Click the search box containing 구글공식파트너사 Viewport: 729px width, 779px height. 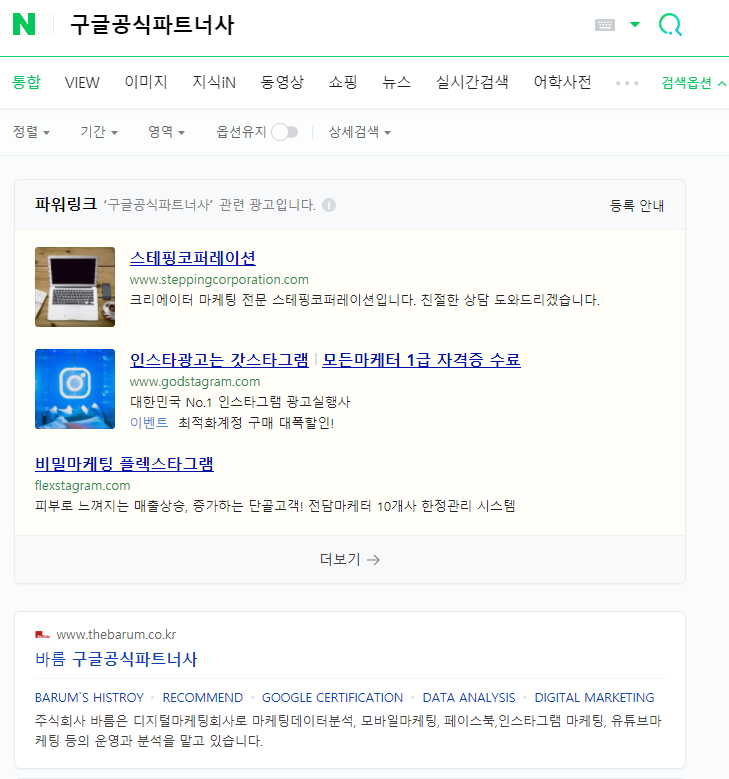coord(152,25)
